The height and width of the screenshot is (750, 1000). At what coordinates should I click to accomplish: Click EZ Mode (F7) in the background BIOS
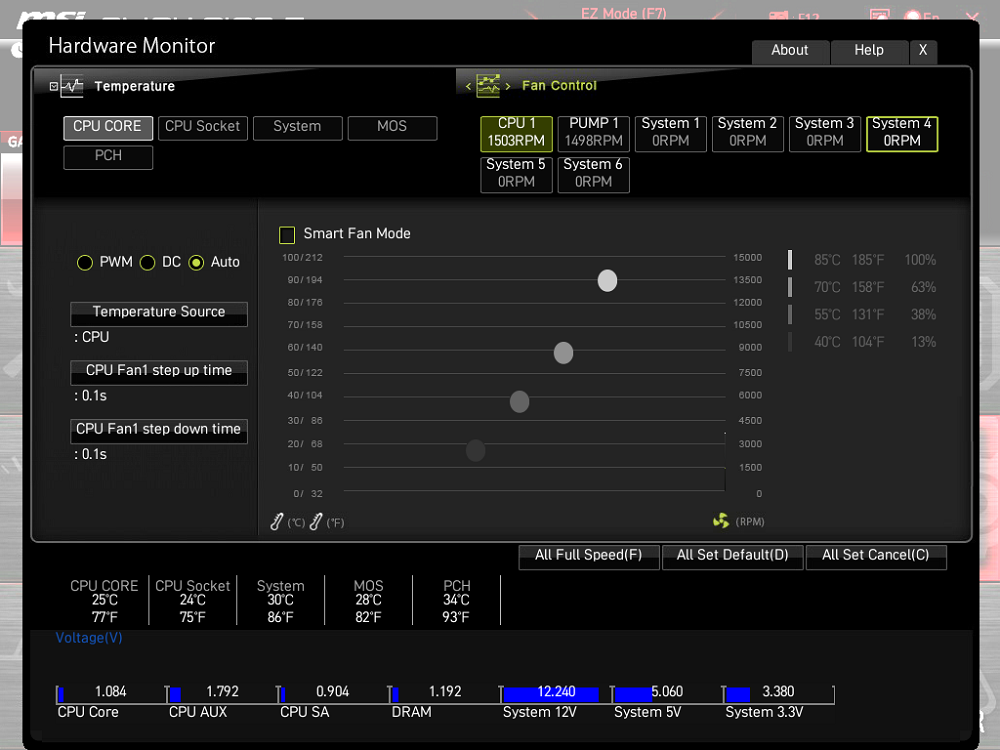pyautogui.click(x=624, y=13)
